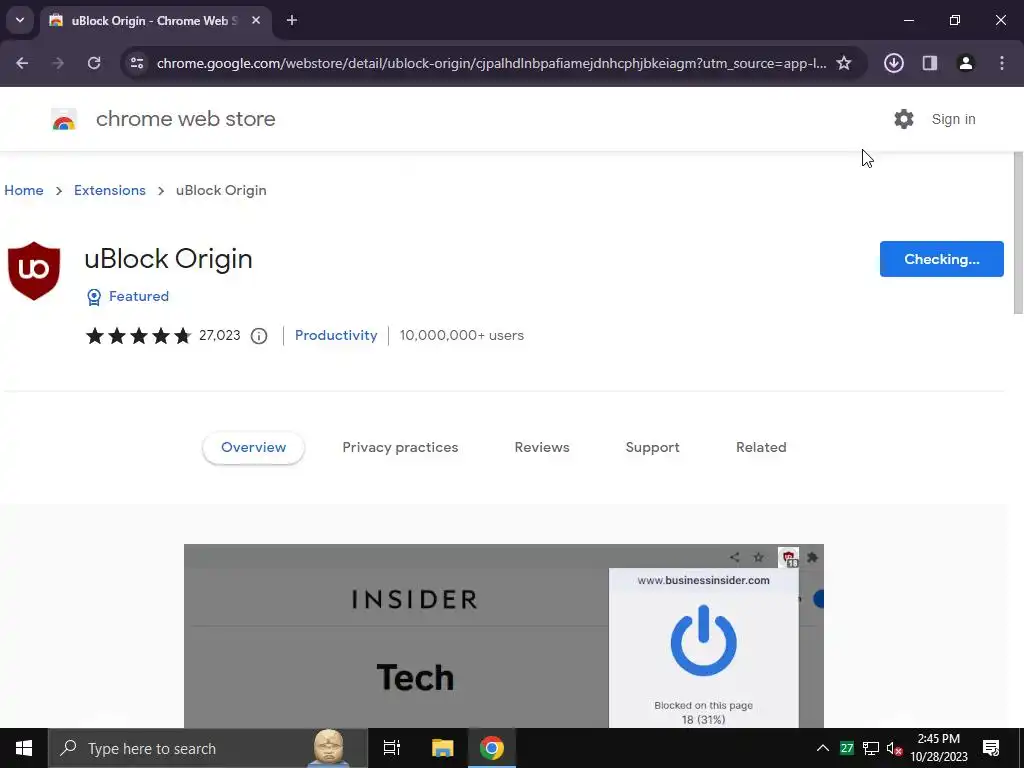The width and height of the screenshot is (1024, 768).
Task: Go to the Home breadcrumb
Action: tap(24, 190)
